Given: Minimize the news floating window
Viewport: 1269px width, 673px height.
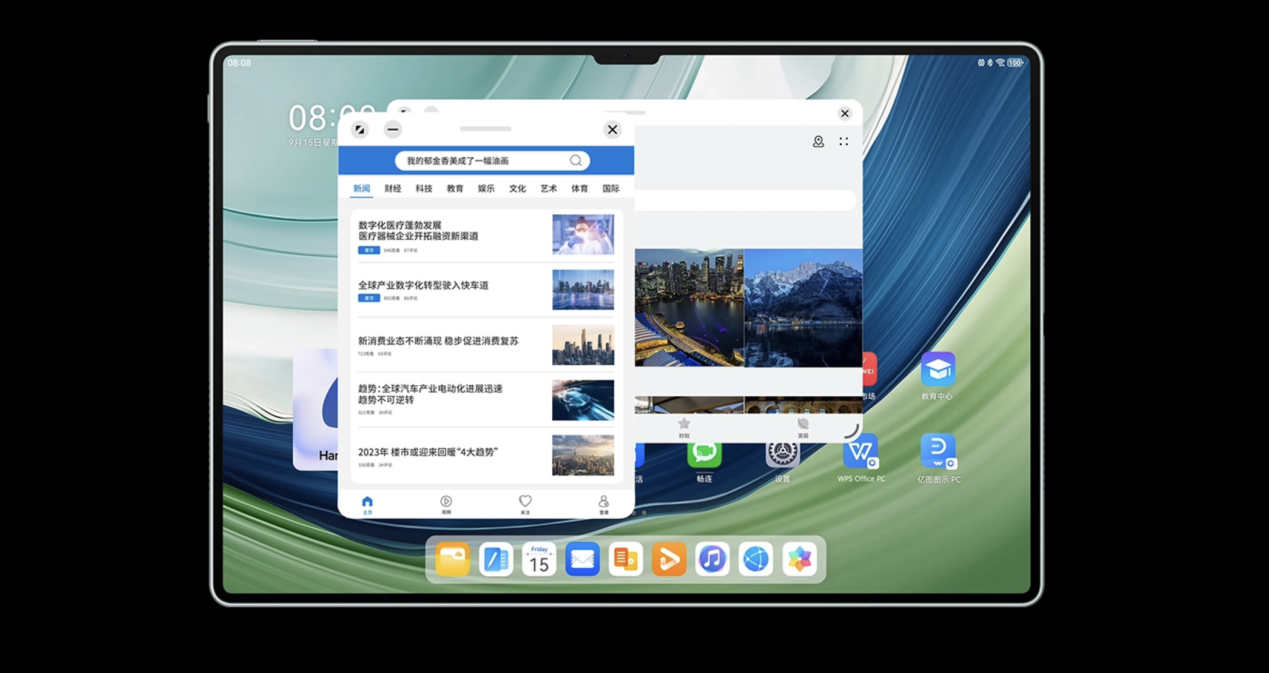Looking at the screenshot, I should click(393, 129).
